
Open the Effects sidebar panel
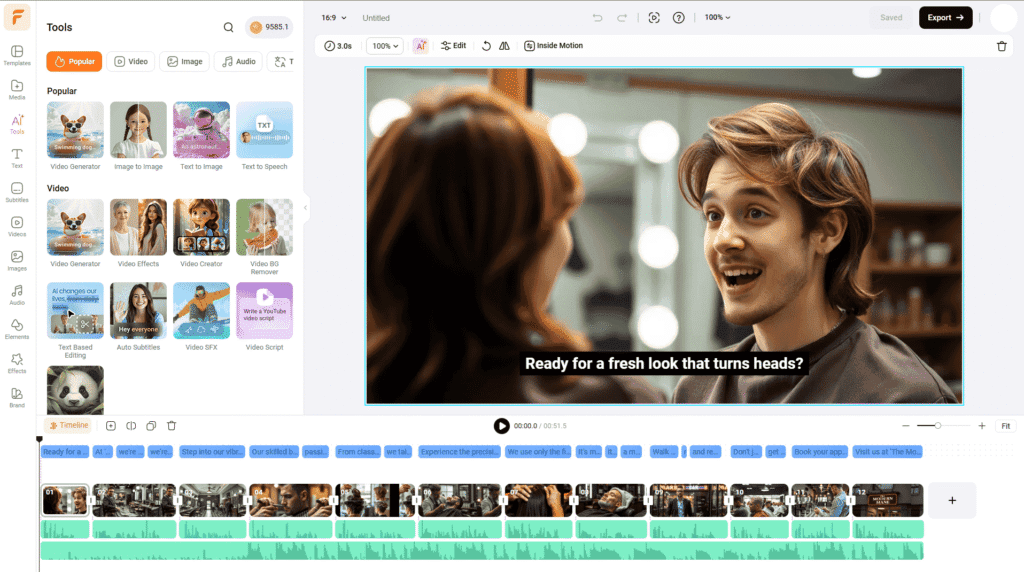coord(17,364)
